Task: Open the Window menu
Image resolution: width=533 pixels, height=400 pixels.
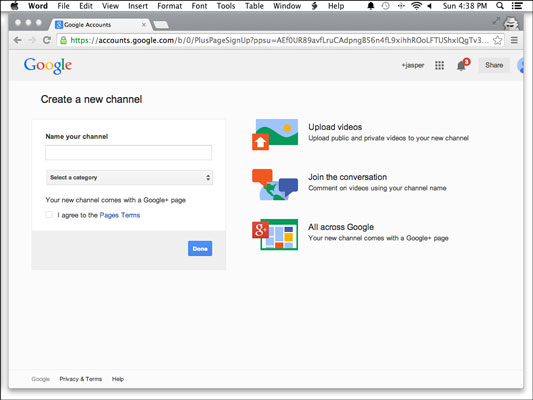Action: pyautogui.click(x=287, y=6)
